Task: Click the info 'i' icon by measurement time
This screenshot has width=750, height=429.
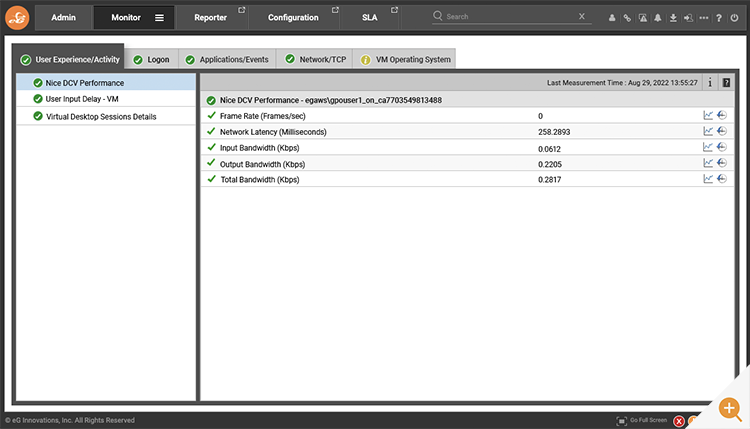Action: 710,82
